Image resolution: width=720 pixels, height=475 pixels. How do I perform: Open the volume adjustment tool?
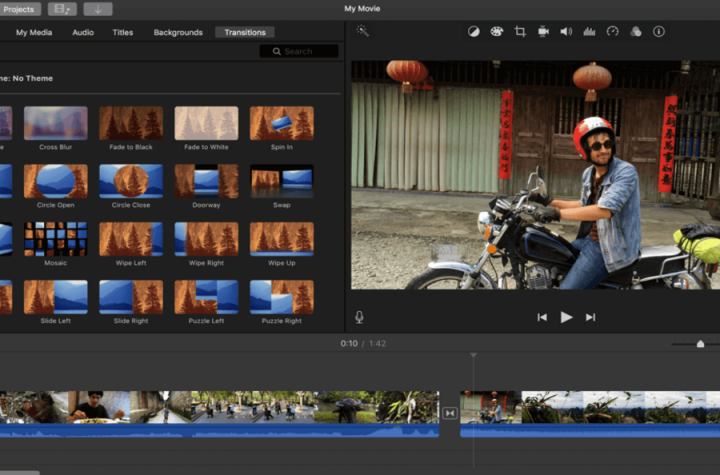[x=566, y=31]
